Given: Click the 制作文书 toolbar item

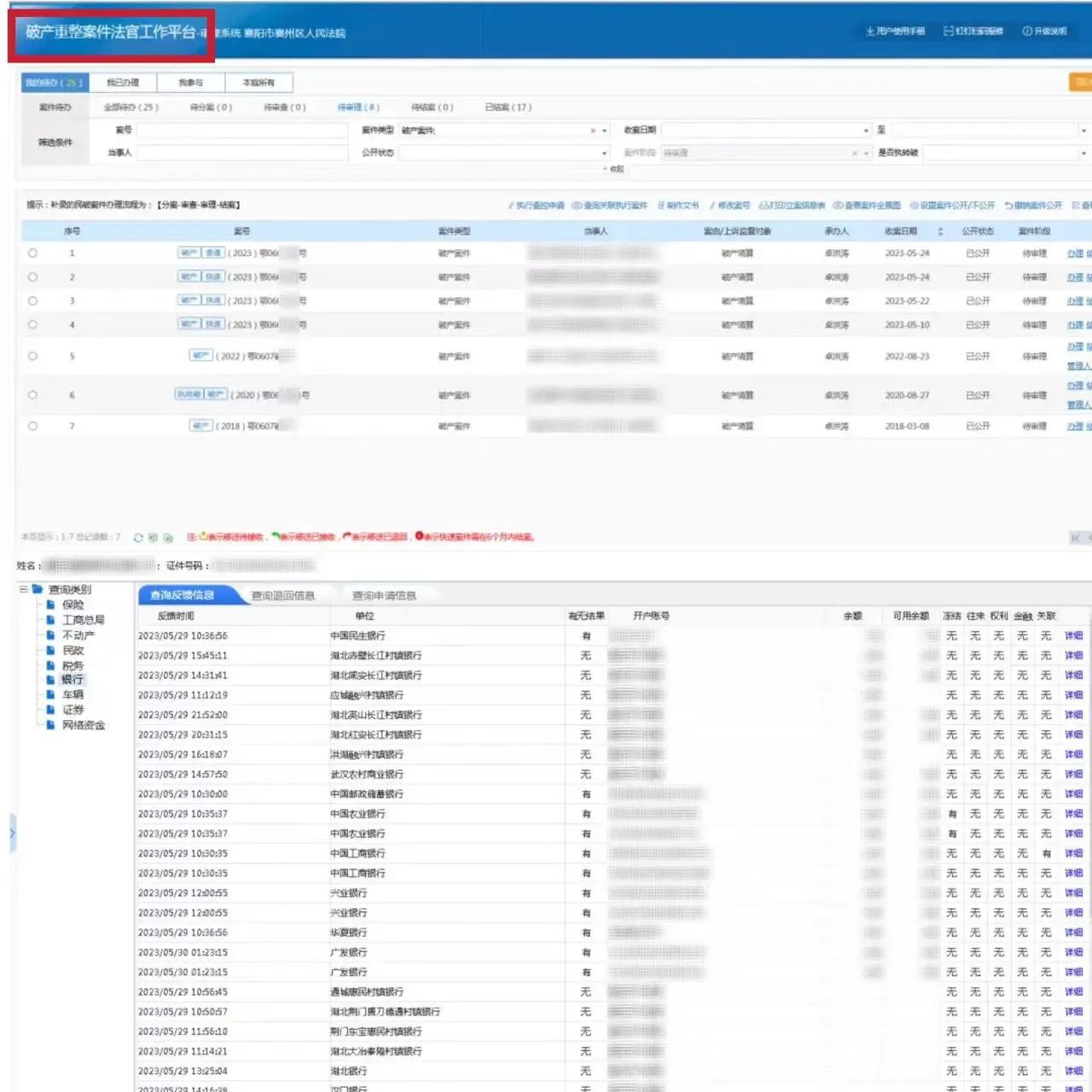Looking at the screenshot, I should tap(678, 206).
